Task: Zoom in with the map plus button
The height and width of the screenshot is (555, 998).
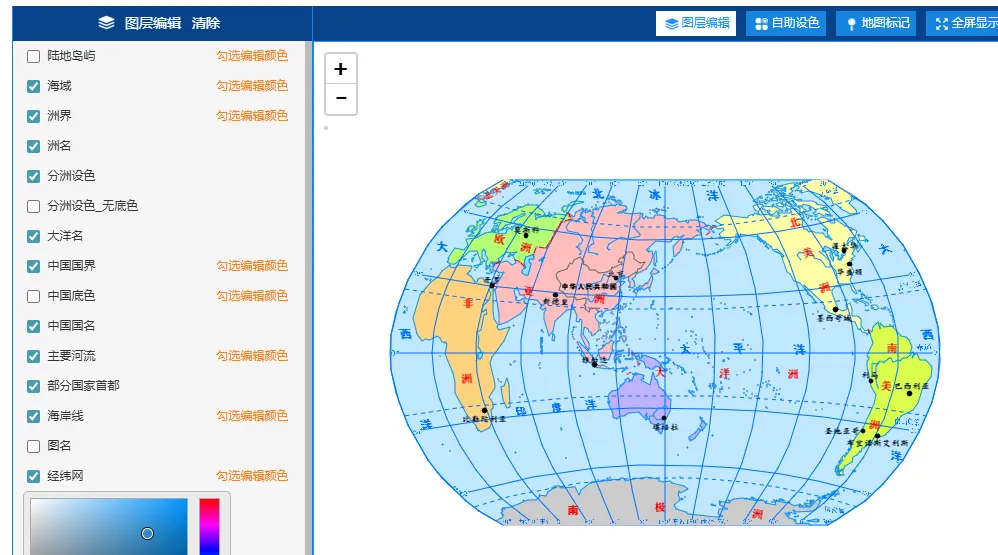Action: pyautogui.click(x=341, y=69)
